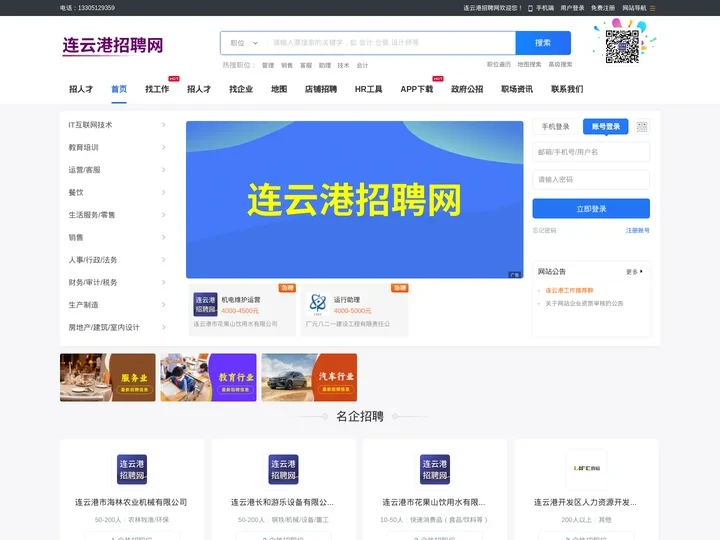Screen dimensions: 720x540
Task: Open 地图 navigation item
Action: pyautogui.click(x=279, y=89)
